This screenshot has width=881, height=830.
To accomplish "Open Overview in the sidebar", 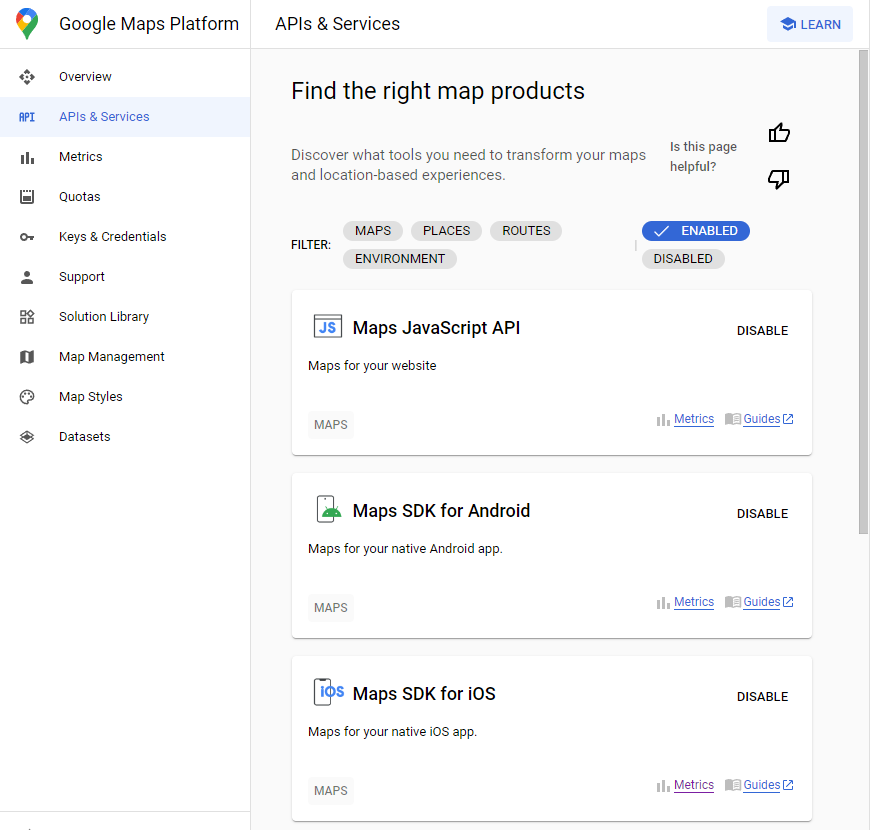I will (x=125, y=77).
